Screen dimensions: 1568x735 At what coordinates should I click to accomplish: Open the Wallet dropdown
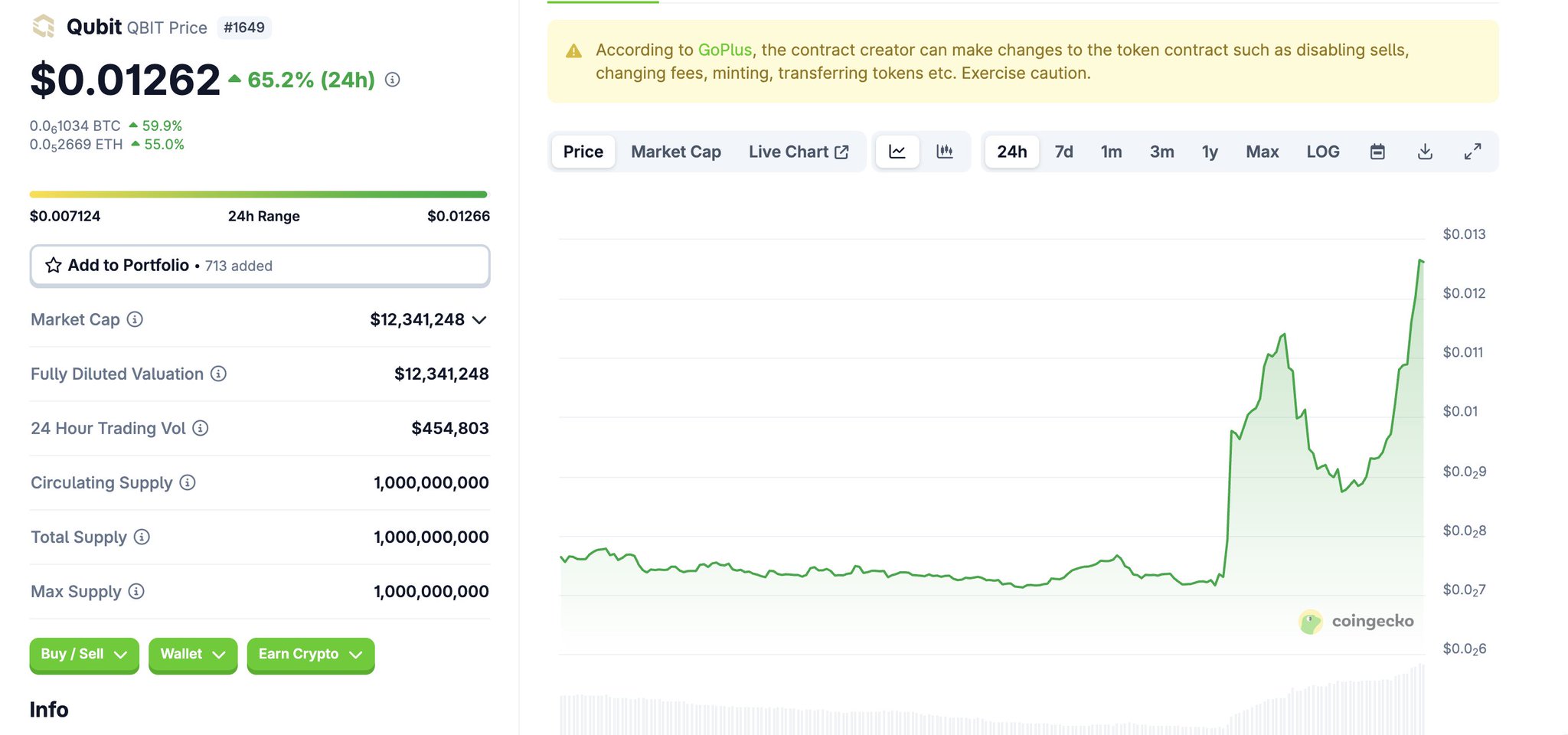(193, 655)
